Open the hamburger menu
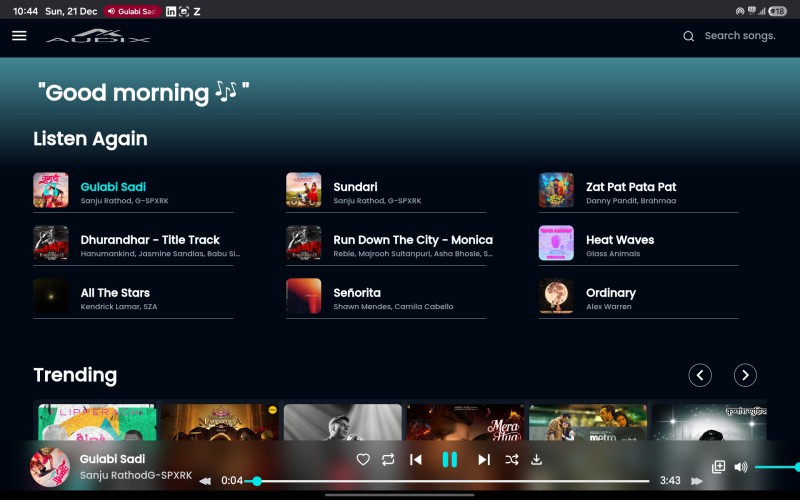This screenshot has width=800, height=500. pyautogui.click(x=19, y=36)
